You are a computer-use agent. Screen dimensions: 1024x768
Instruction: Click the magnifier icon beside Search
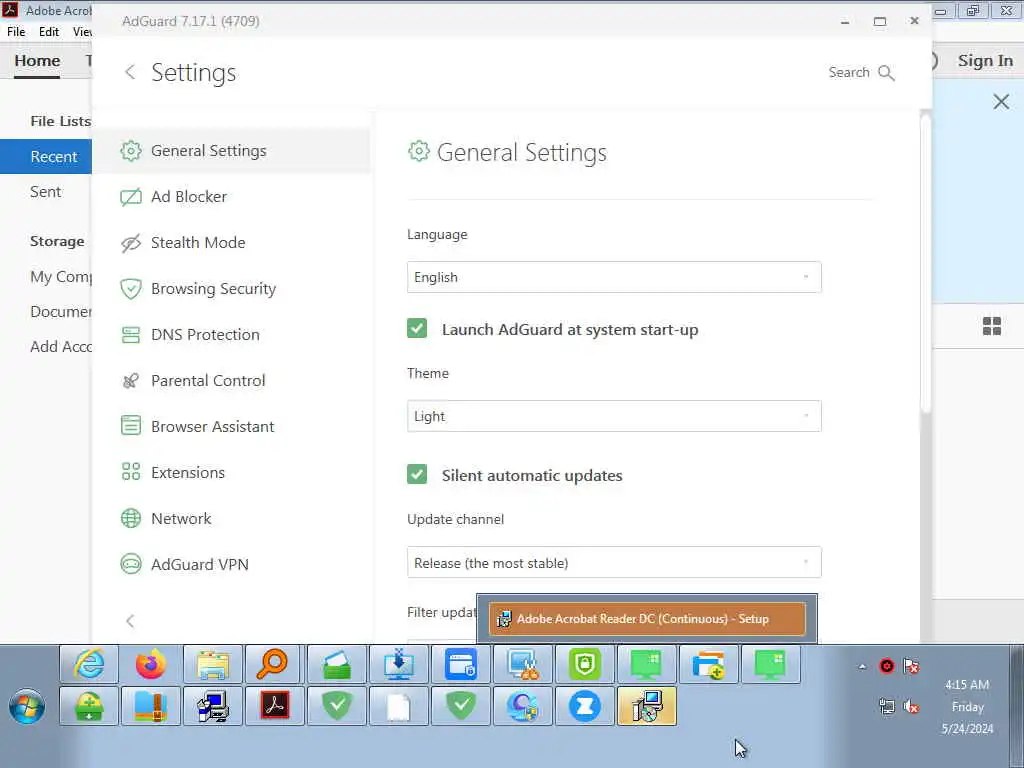click(x=886, y=72)
